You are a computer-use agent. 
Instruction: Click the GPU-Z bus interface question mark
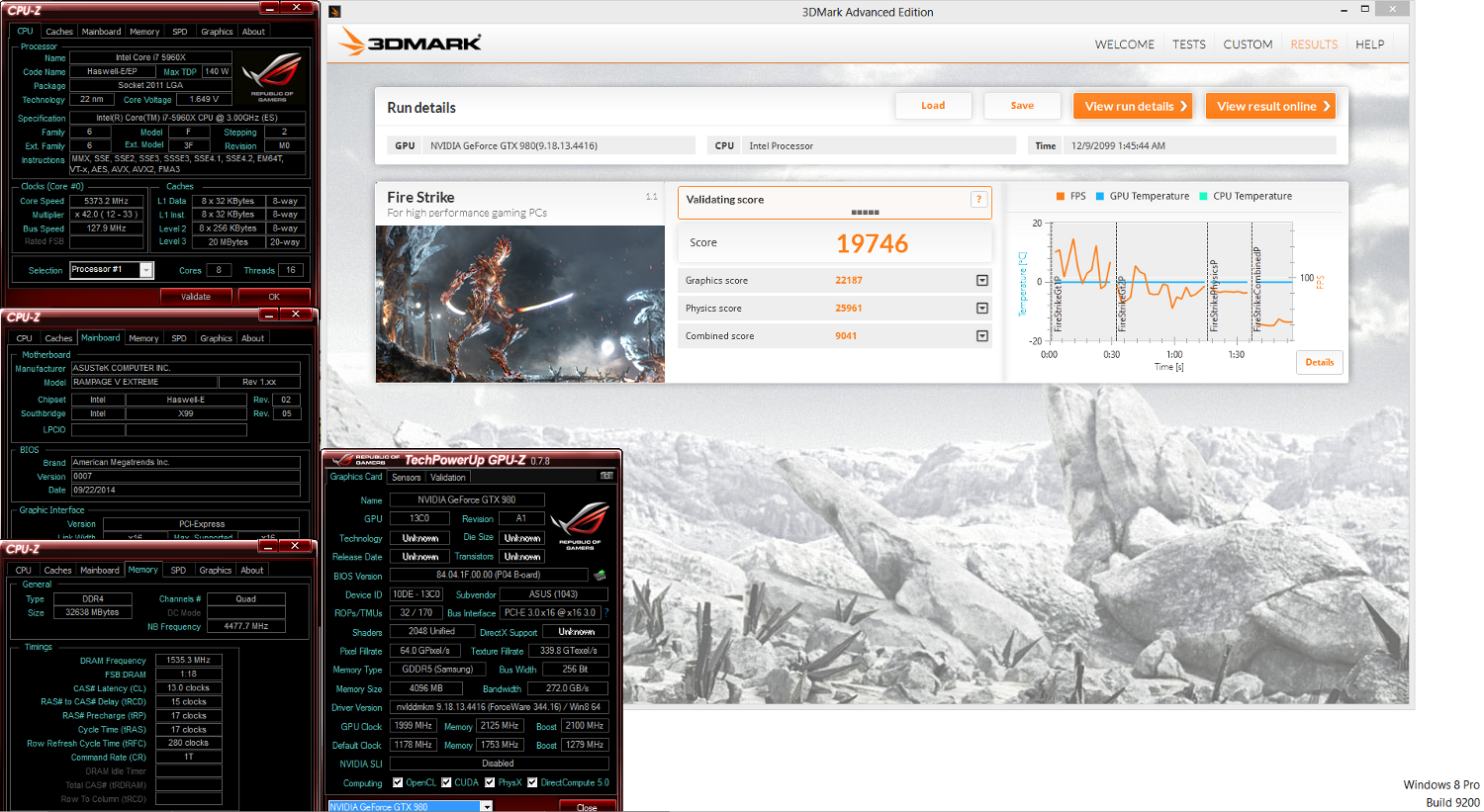[605, 612]
